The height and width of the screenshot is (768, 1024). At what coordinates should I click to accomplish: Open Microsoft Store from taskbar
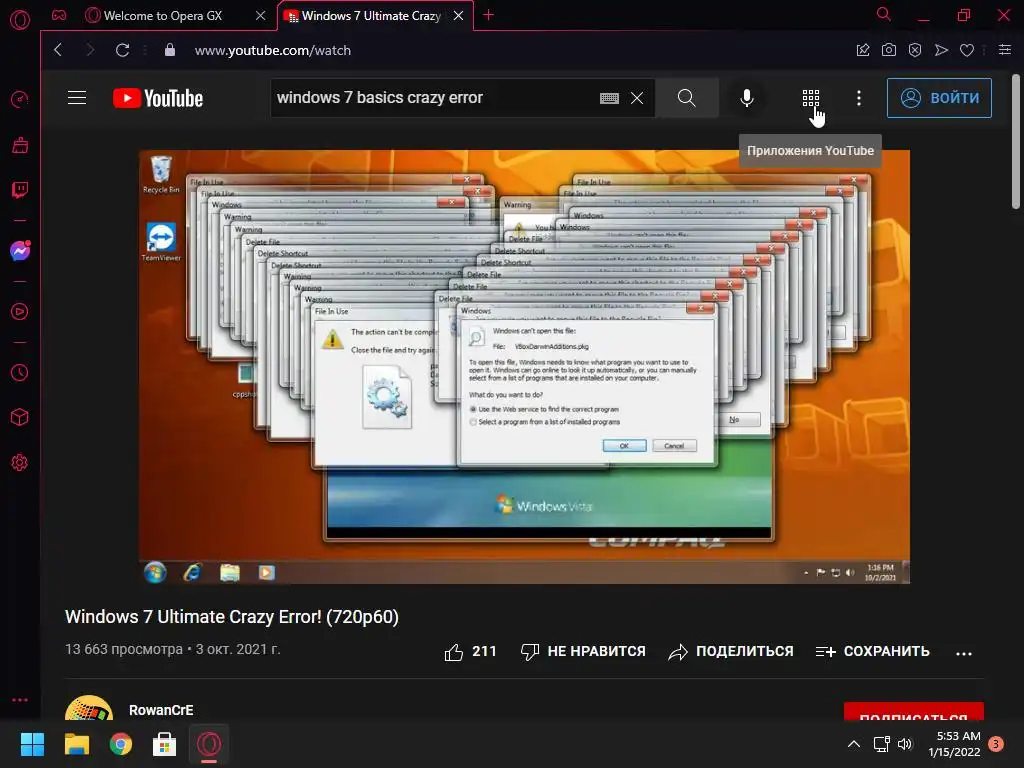click(x=165, y=744)
